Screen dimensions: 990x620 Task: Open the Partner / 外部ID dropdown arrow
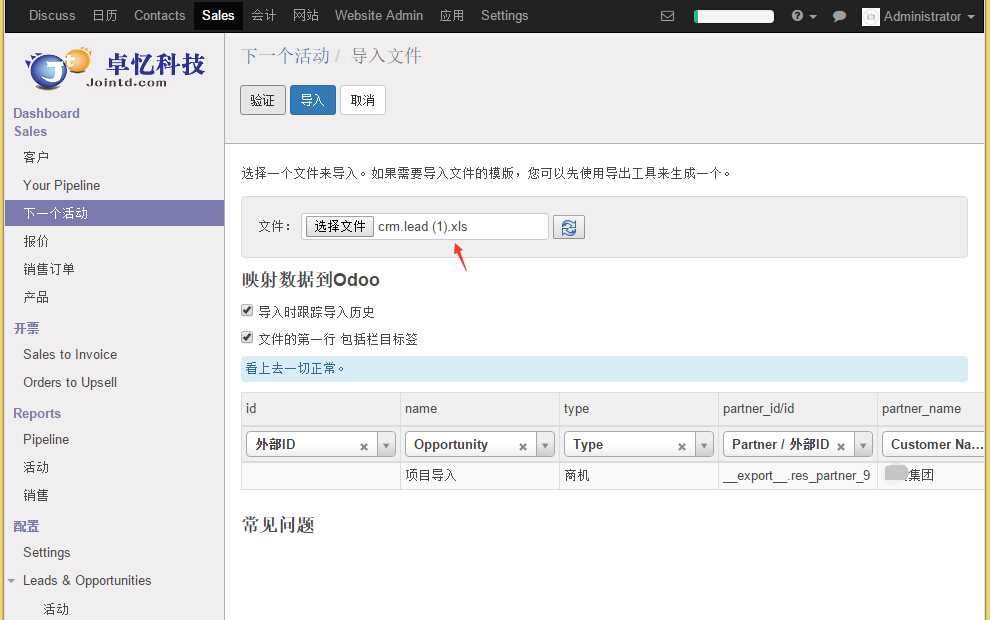(x=863, y=445)
